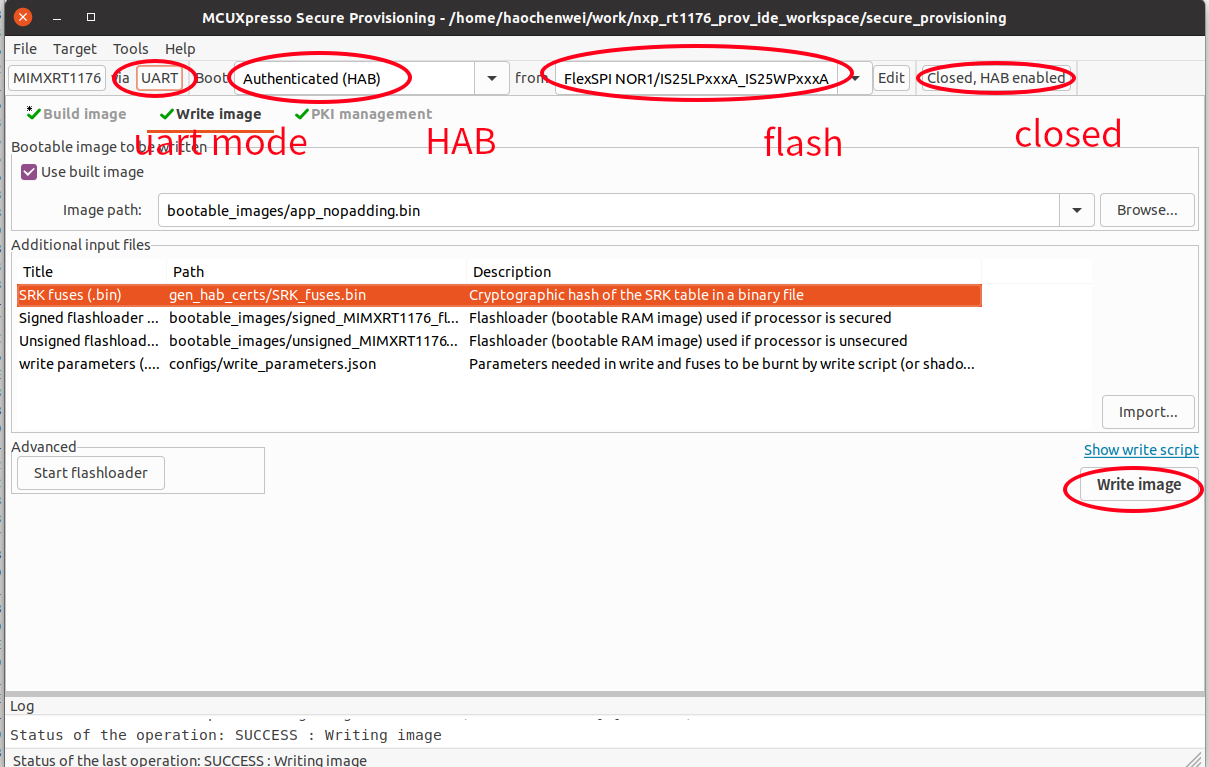The image size is (1209, 767).
Task: Click the Start flashloader button
Action: point(91,473)
